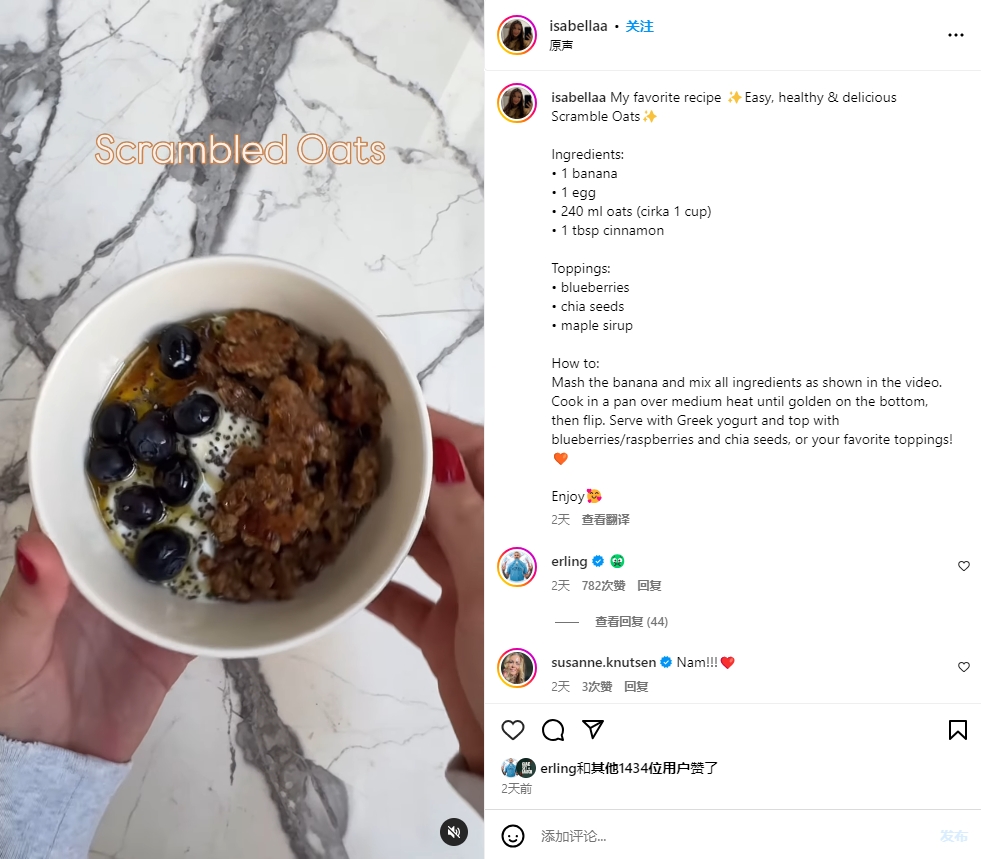Like susanne.knutsen's comment with heart
The height and width of the screenshot is (859, 981).
tap(963, 667)
